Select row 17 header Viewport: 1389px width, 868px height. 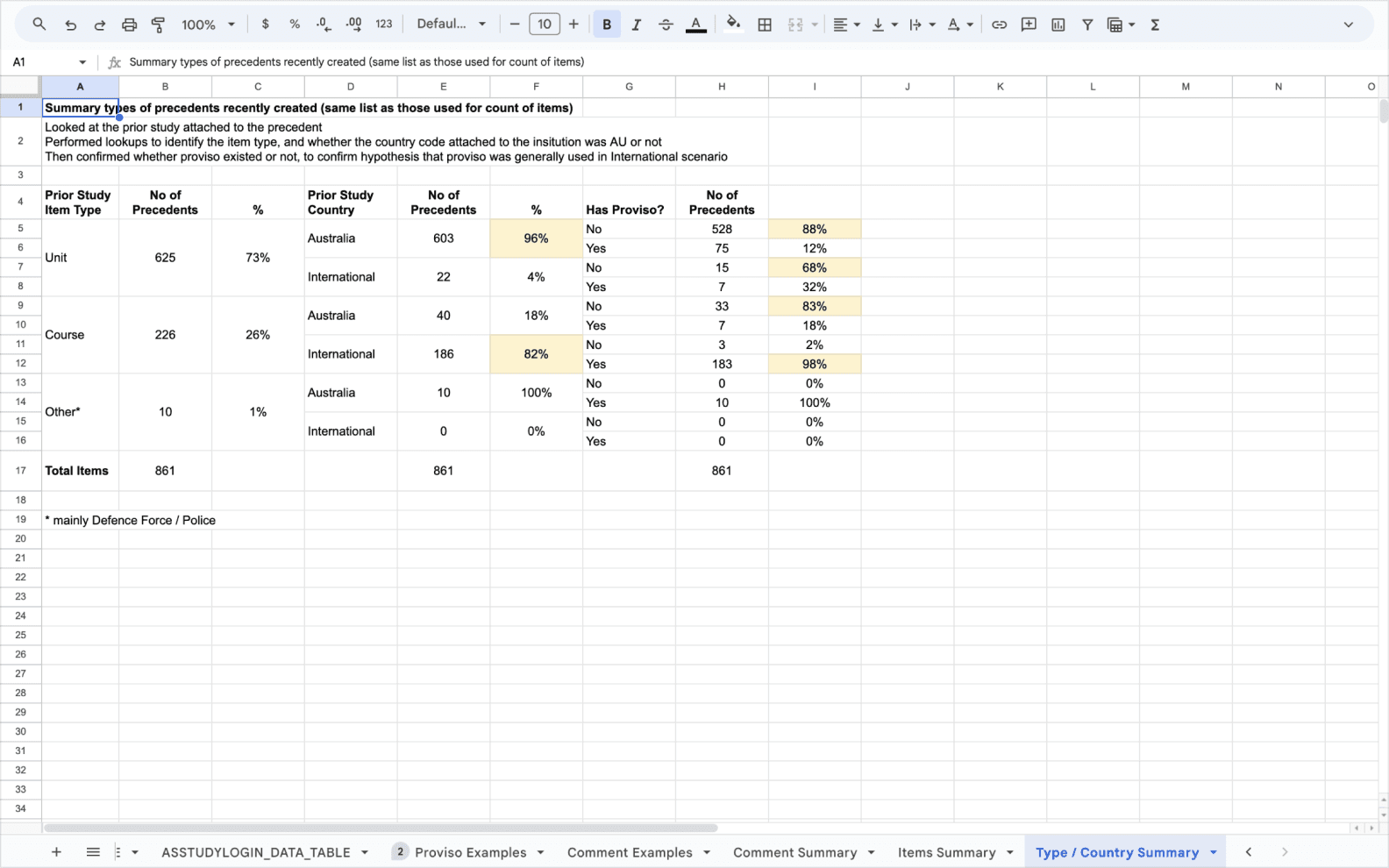pyautogui.click(x=20, y=471)
